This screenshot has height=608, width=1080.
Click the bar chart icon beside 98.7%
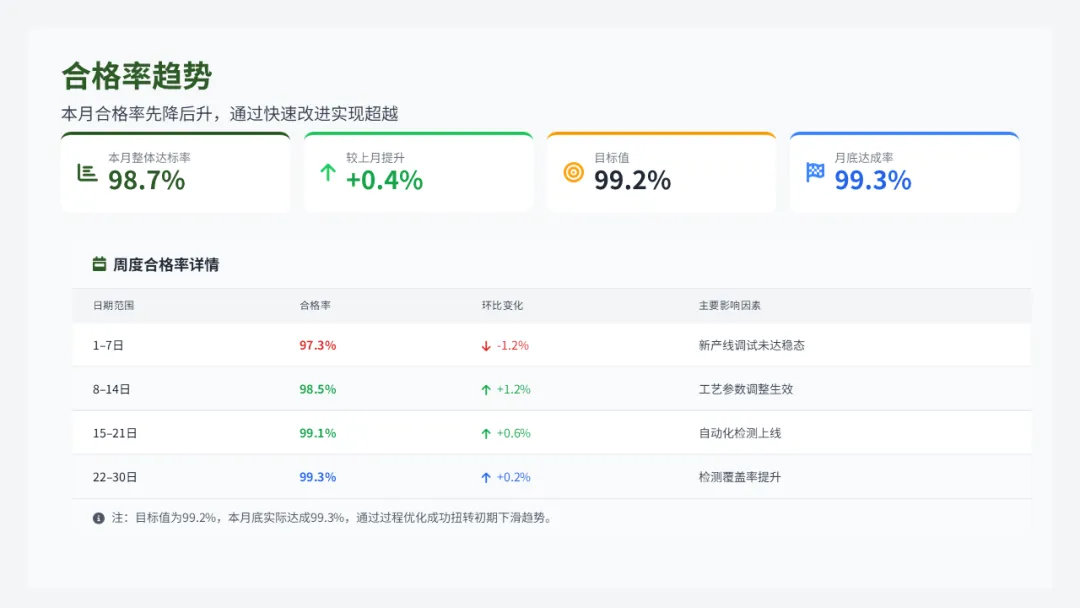(x=87, y=172)
